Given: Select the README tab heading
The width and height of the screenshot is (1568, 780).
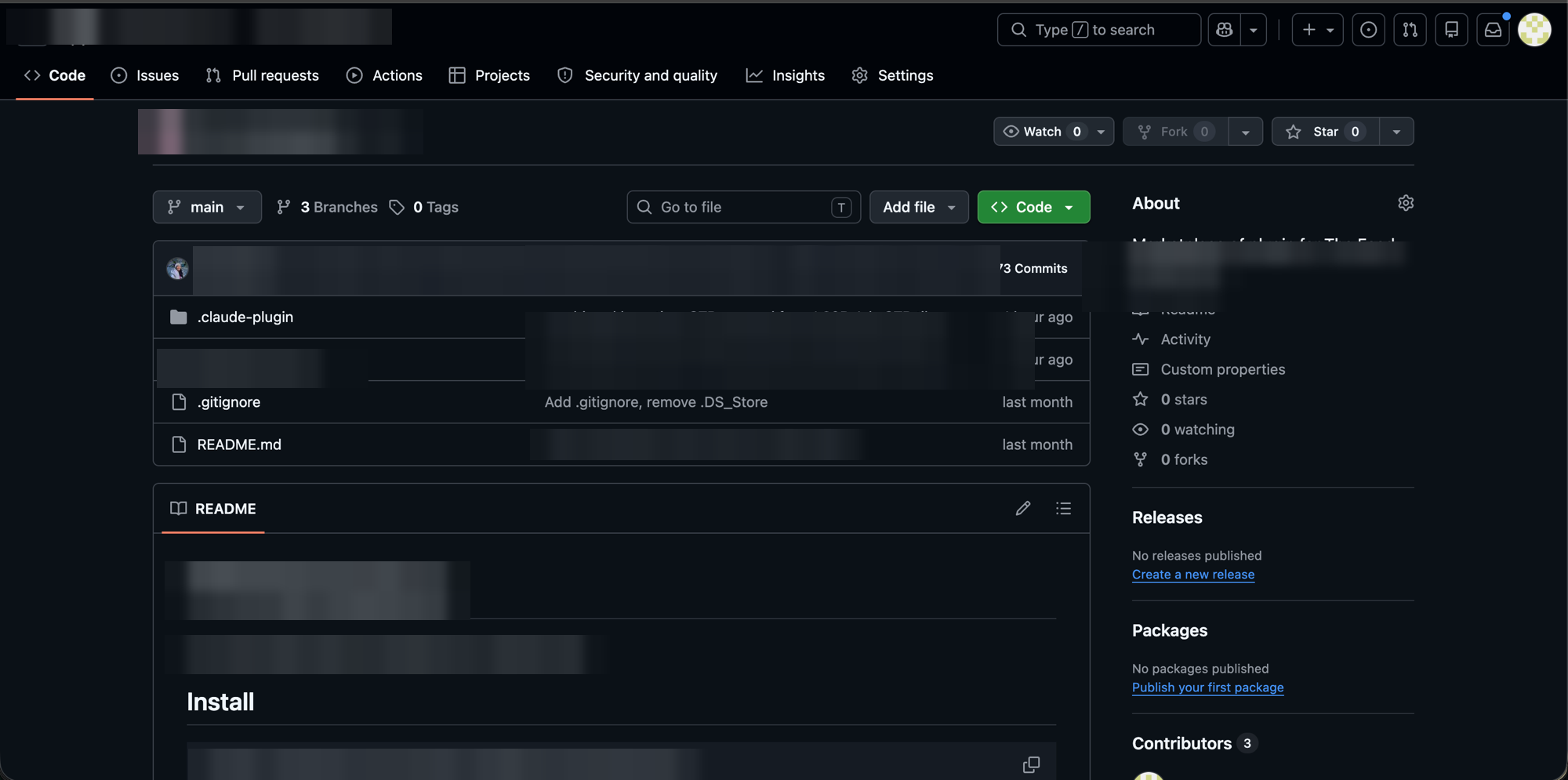Looking at the screenshot, I should 213,509.
